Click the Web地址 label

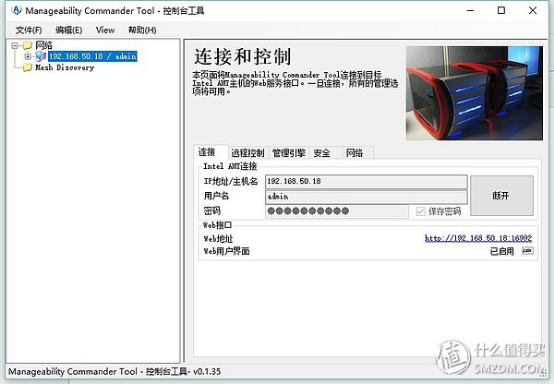click(x=218, y=239)
